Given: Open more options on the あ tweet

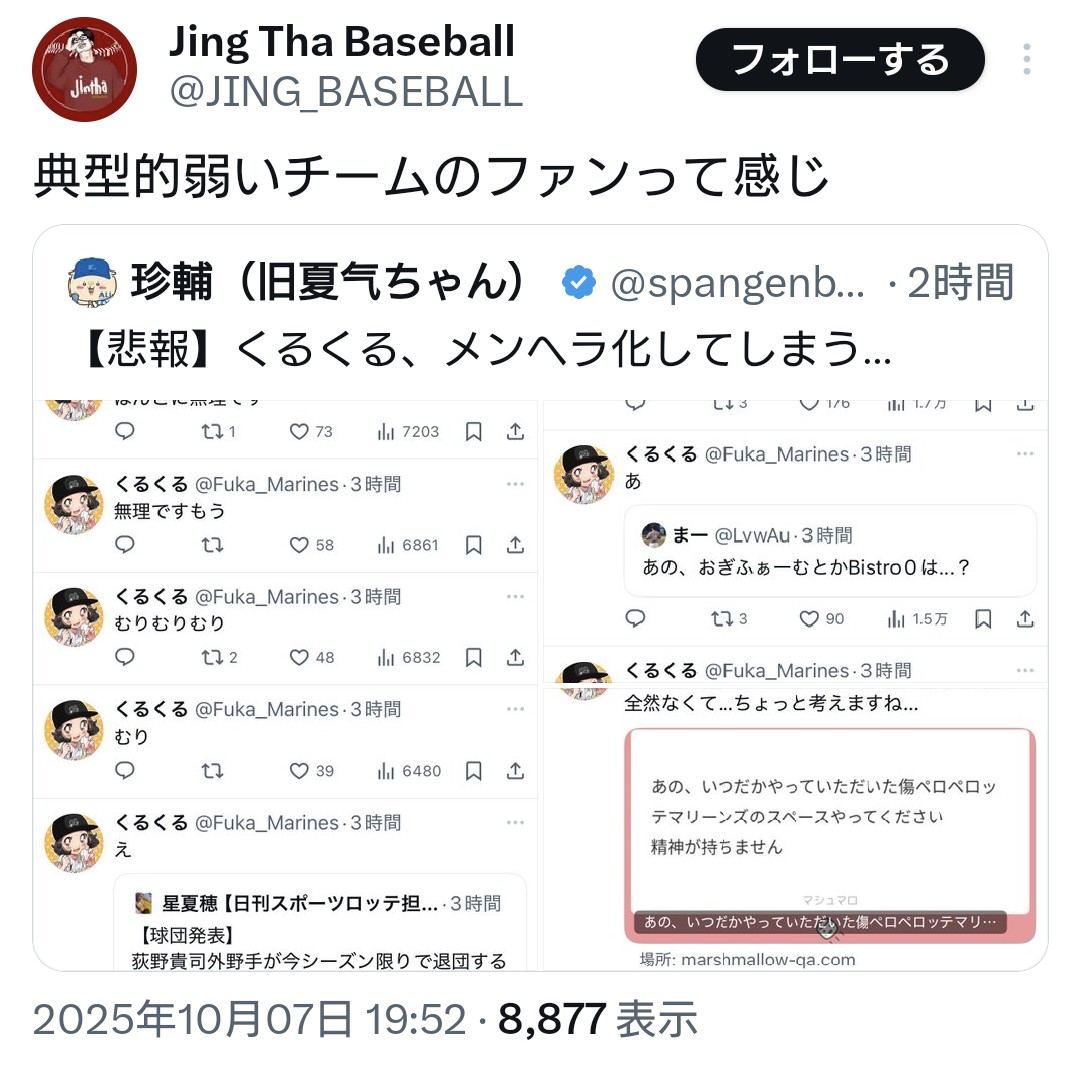Looking at the screenshot, I should (x=1025, y=453).
